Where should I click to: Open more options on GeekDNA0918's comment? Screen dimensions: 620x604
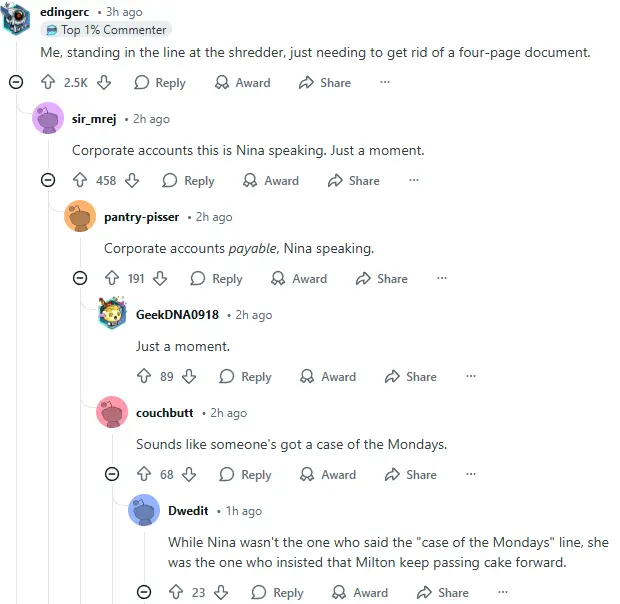pyautogui.click(x=471, y=376)
